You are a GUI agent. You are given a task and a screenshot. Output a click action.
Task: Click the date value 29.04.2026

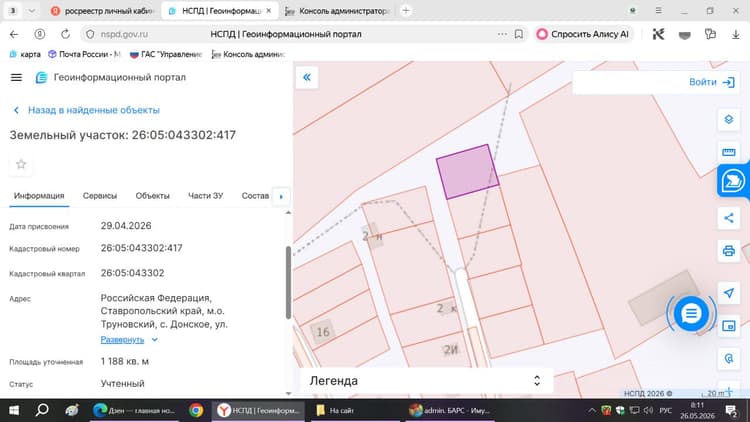click(126, 226)
